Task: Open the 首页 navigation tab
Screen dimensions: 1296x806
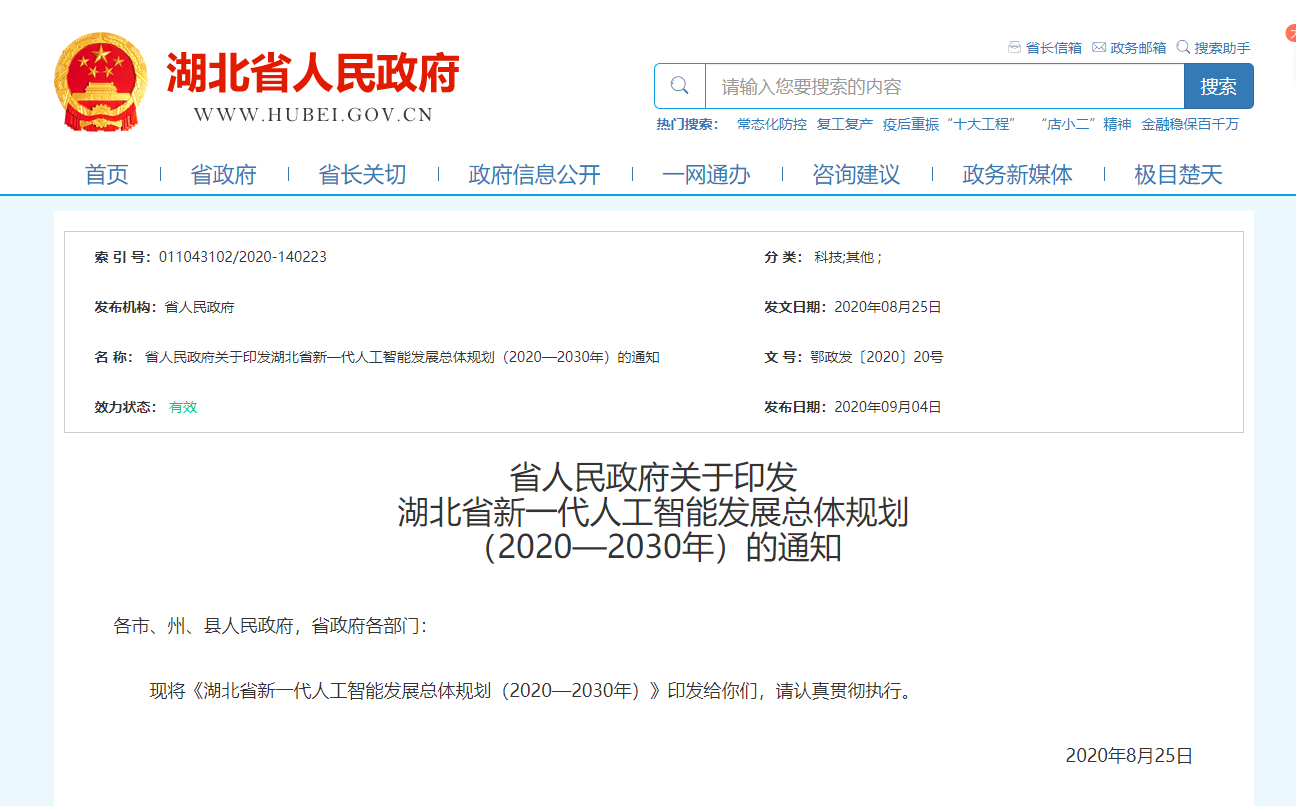Action: tap(107, 175)
